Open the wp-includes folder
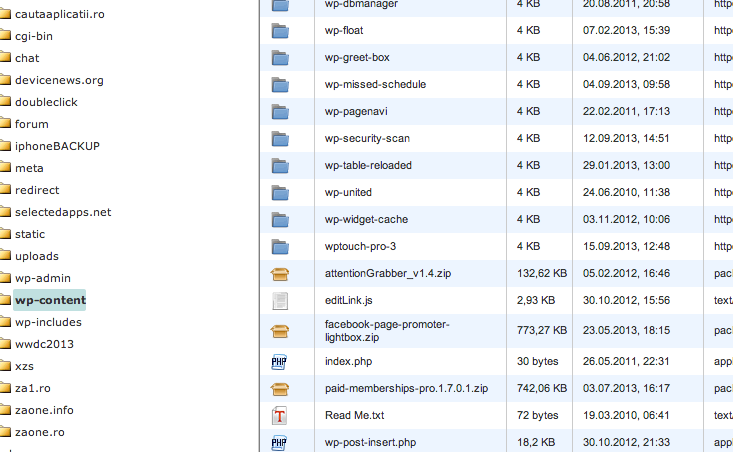The height and width of the screenshot is (452, 733). 48,322
